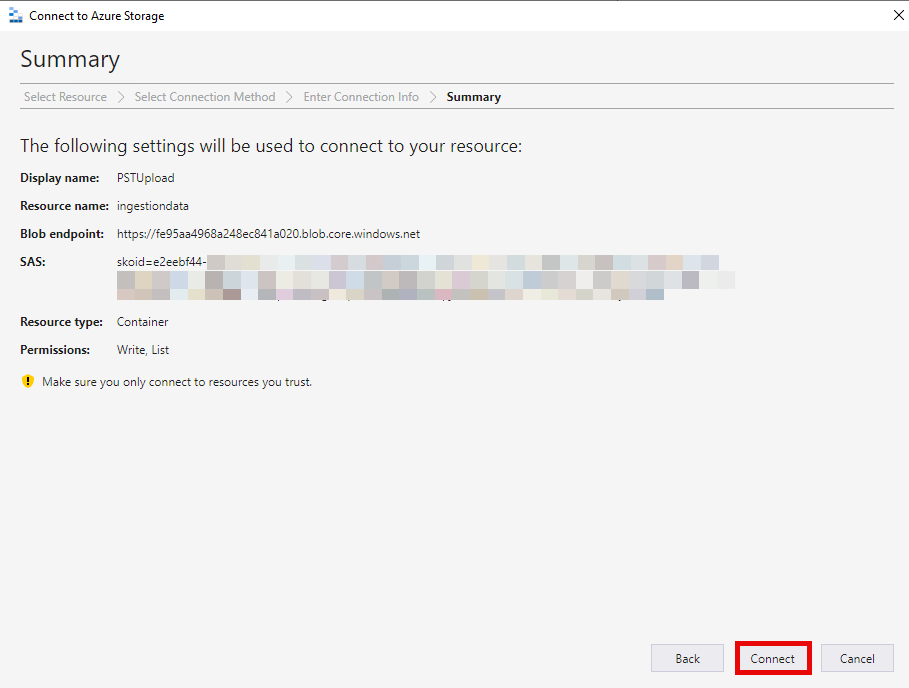This screenshot has width=909, height=688.
Task: Open the Enter Connection Info step
Action: coord(361,97)
